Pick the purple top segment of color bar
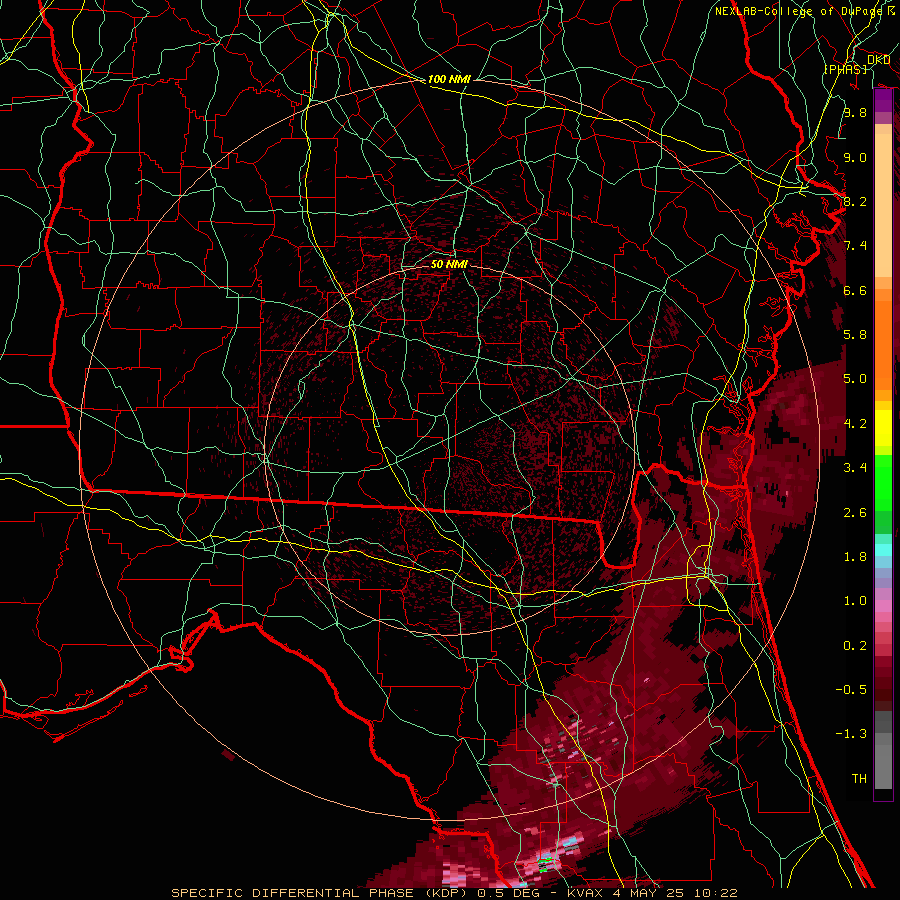Viewport: 900px width, 900px height. tap(883, 101)
